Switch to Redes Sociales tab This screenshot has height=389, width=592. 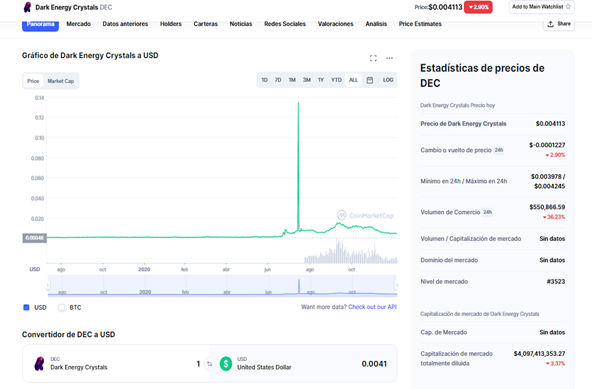coord(285,24)
